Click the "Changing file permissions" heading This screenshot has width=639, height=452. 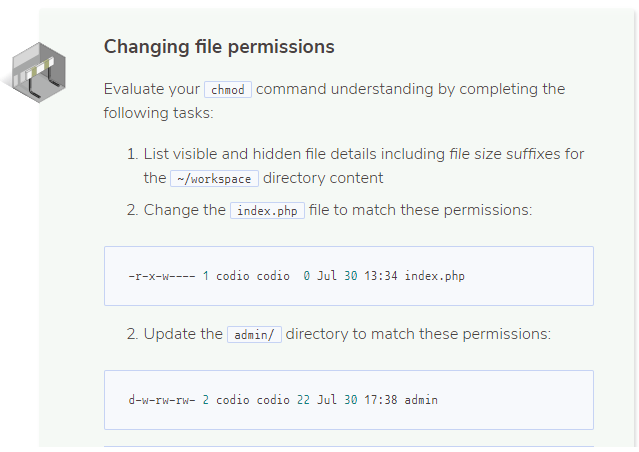click(x=219, y=46)
